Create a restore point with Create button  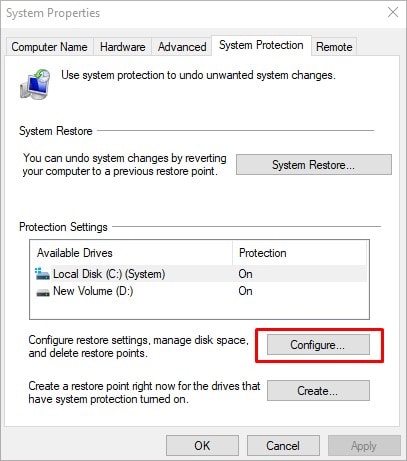[x=318, y=390]
